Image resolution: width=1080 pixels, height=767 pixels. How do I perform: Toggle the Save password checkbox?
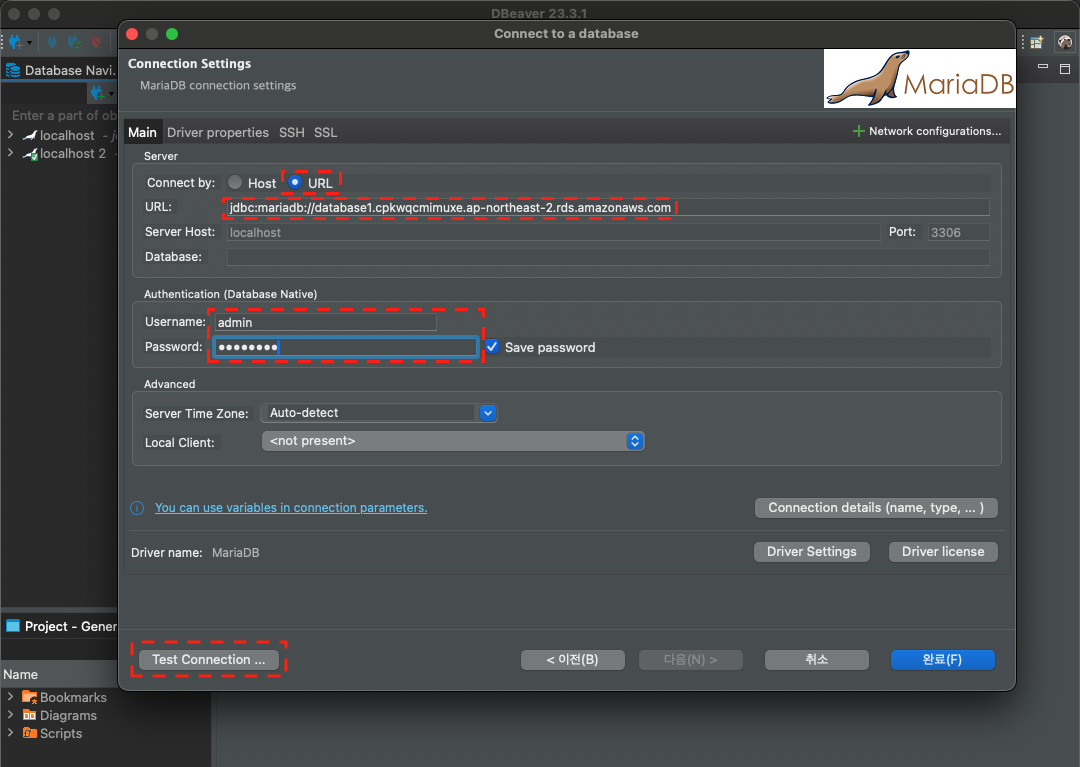[492, 346]
